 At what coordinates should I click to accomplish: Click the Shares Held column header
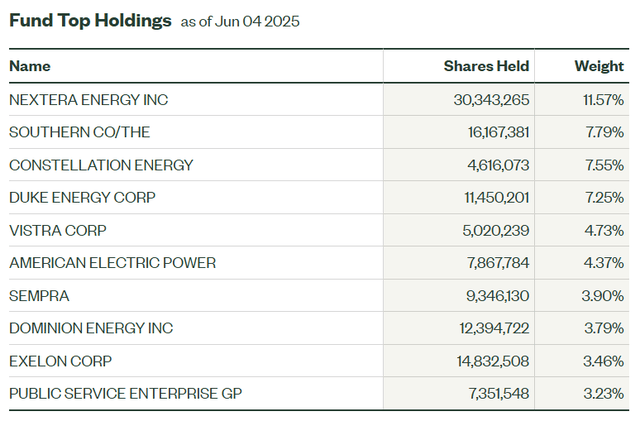tap(486, 66)
